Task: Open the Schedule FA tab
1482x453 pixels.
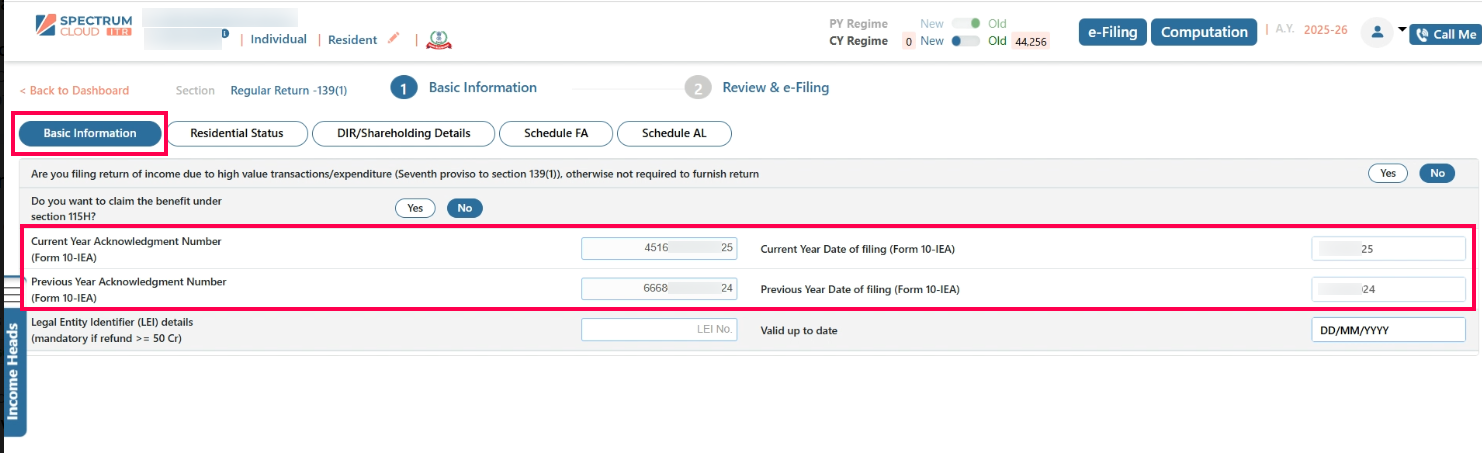Action: (x=555, y=133)
